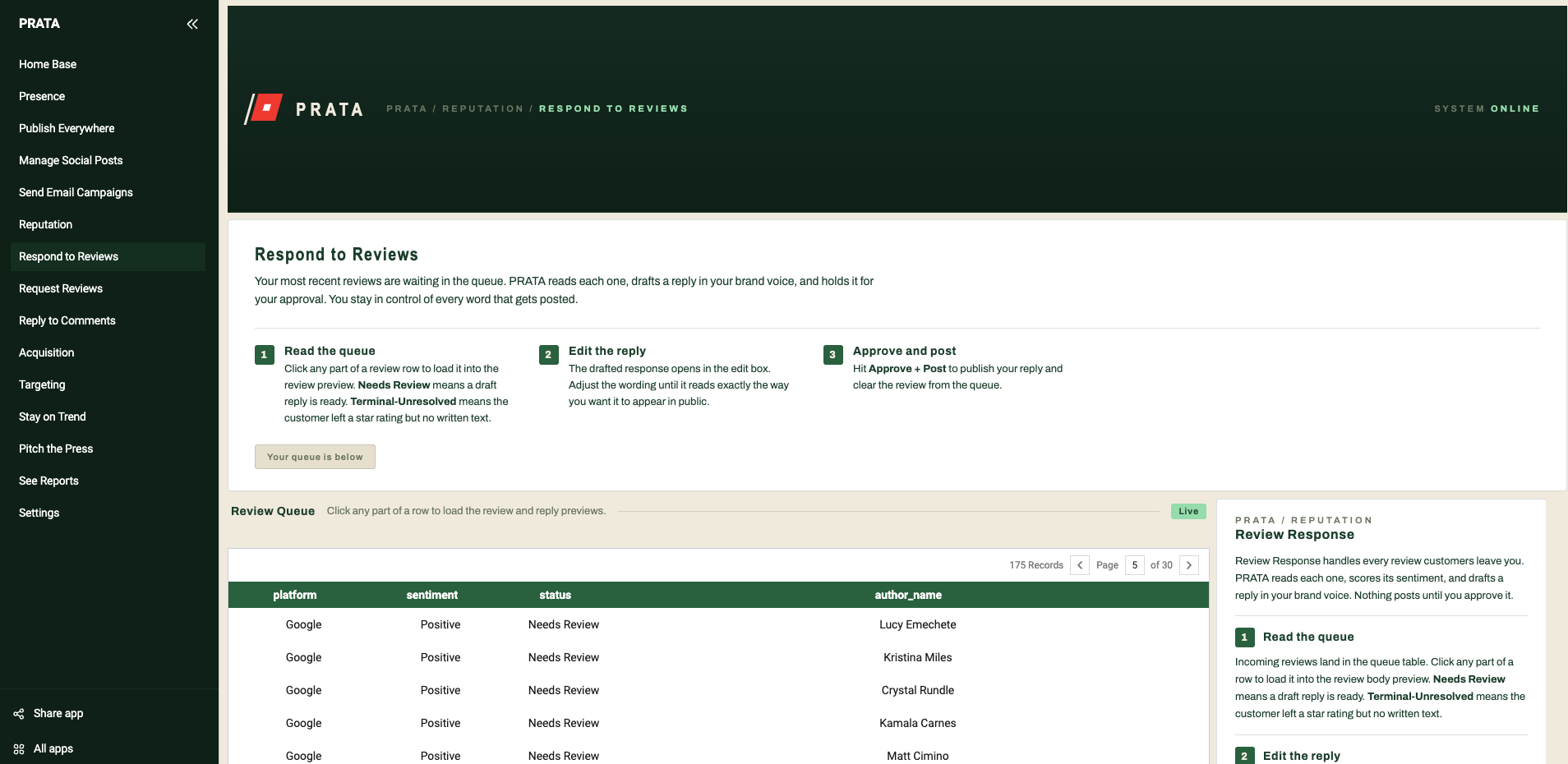This screenshot has height=764, width=1568.
Task: Click the Live status badge
Action: 1188,511
